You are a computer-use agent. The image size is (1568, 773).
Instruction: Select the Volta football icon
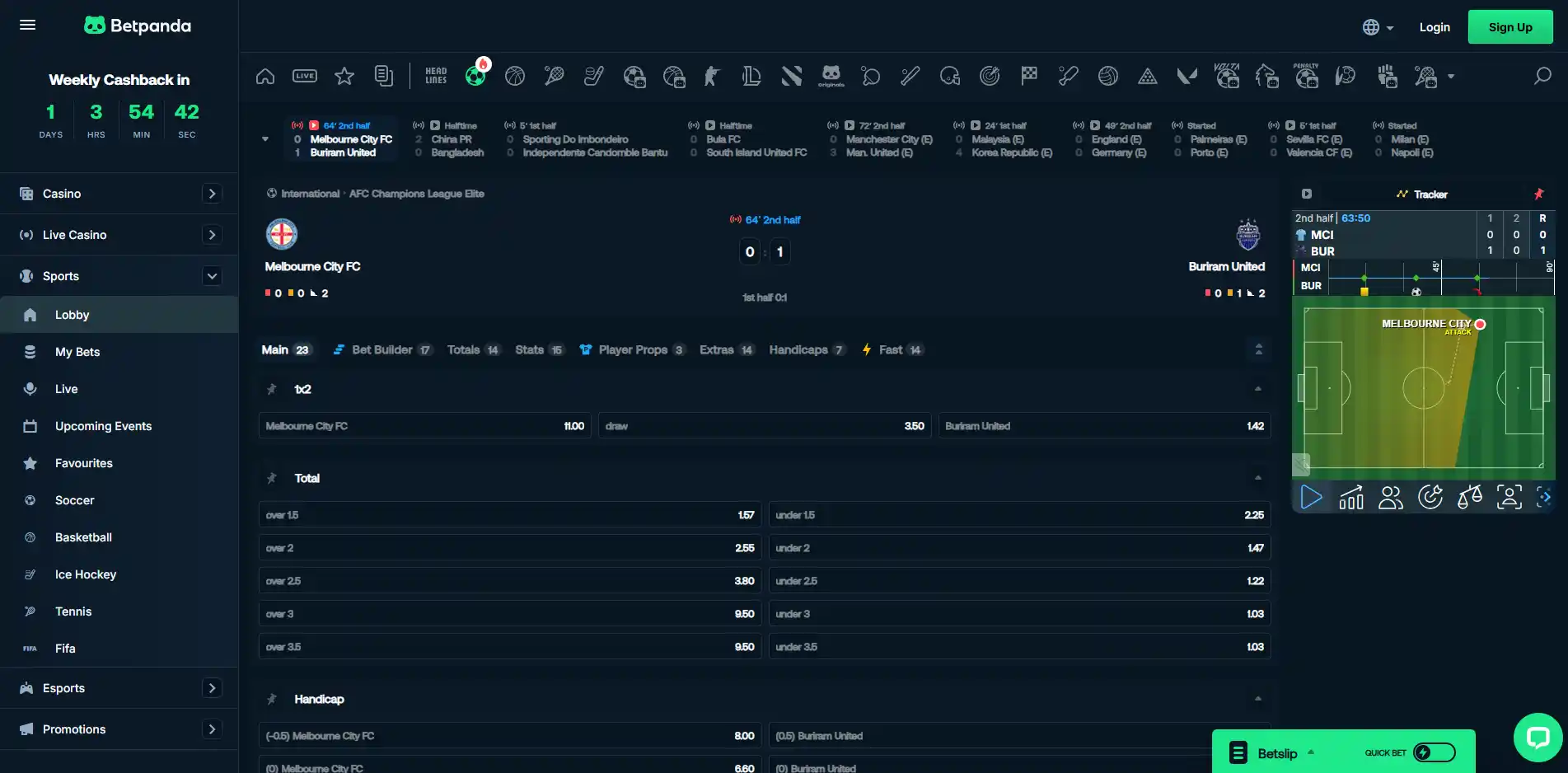pyautogui.click(x=1227, y=76)
